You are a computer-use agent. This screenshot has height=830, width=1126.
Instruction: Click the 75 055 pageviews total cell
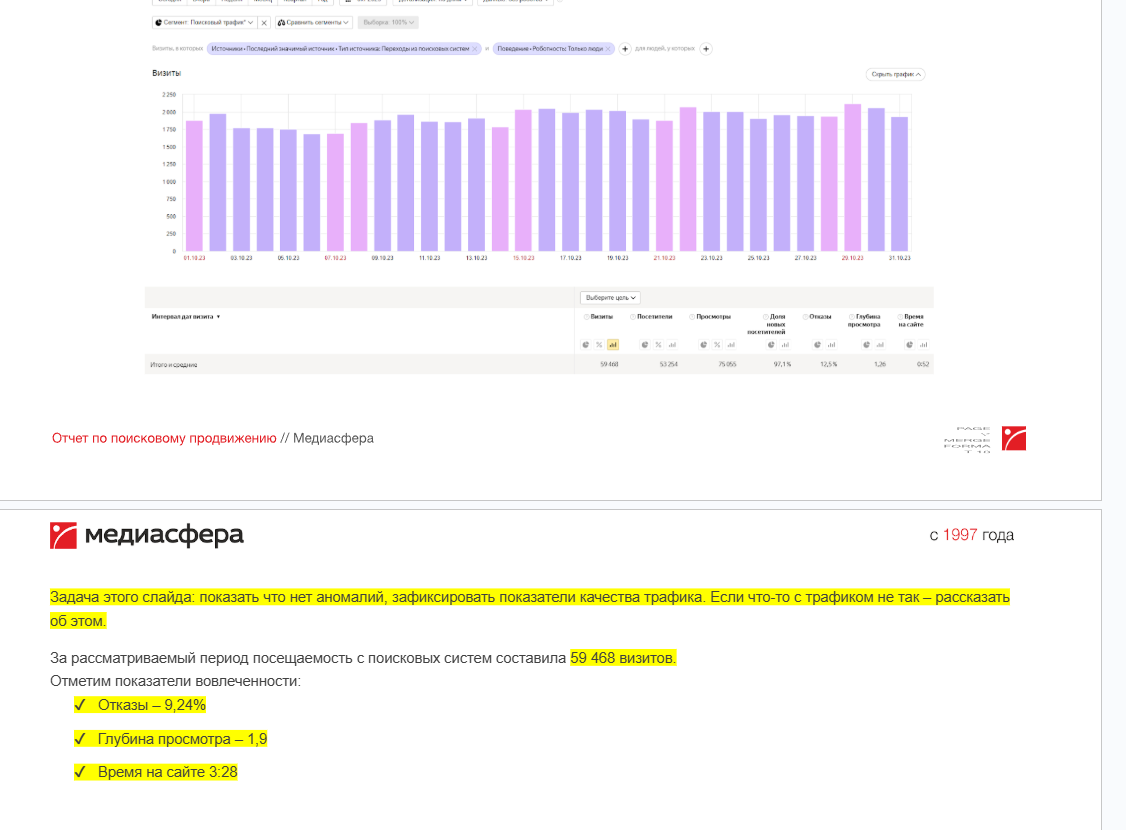tap(727, 364)
